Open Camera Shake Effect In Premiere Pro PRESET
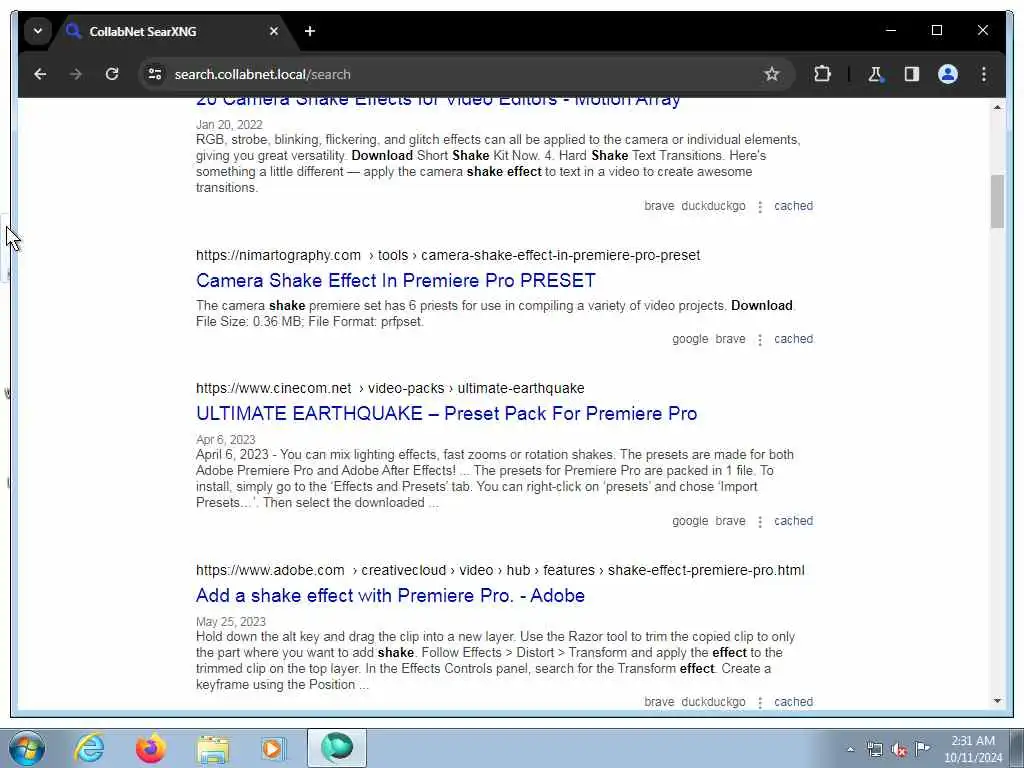The width and height of the screenshot is (1024, 768). pyautogui.click(x=396, y=281)
